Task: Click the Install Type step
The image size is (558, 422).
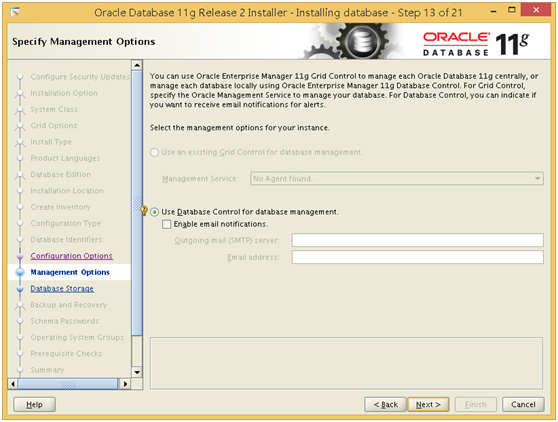Action: point(51,142)
